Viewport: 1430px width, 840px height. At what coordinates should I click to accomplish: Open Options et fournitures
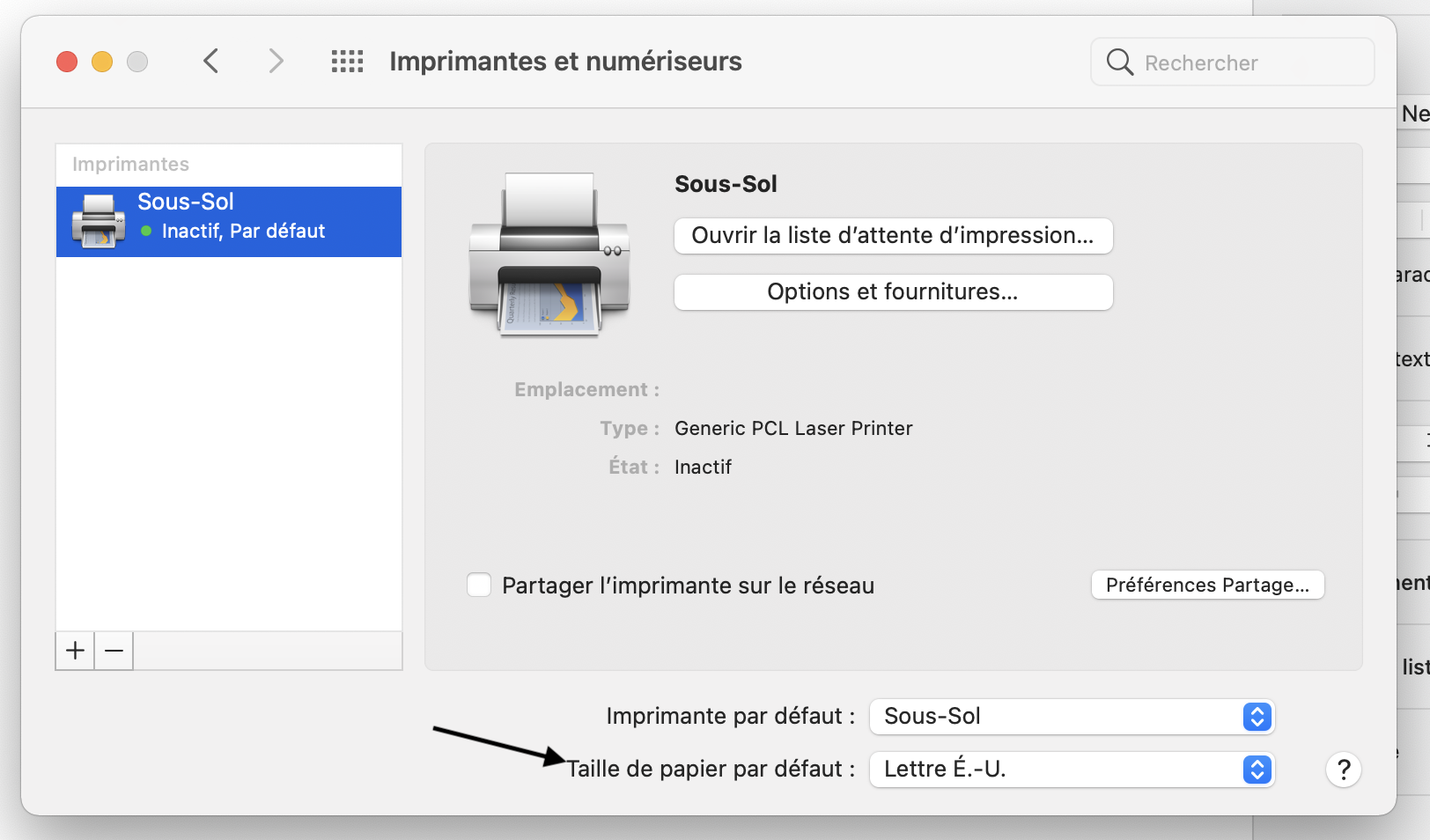893,292
